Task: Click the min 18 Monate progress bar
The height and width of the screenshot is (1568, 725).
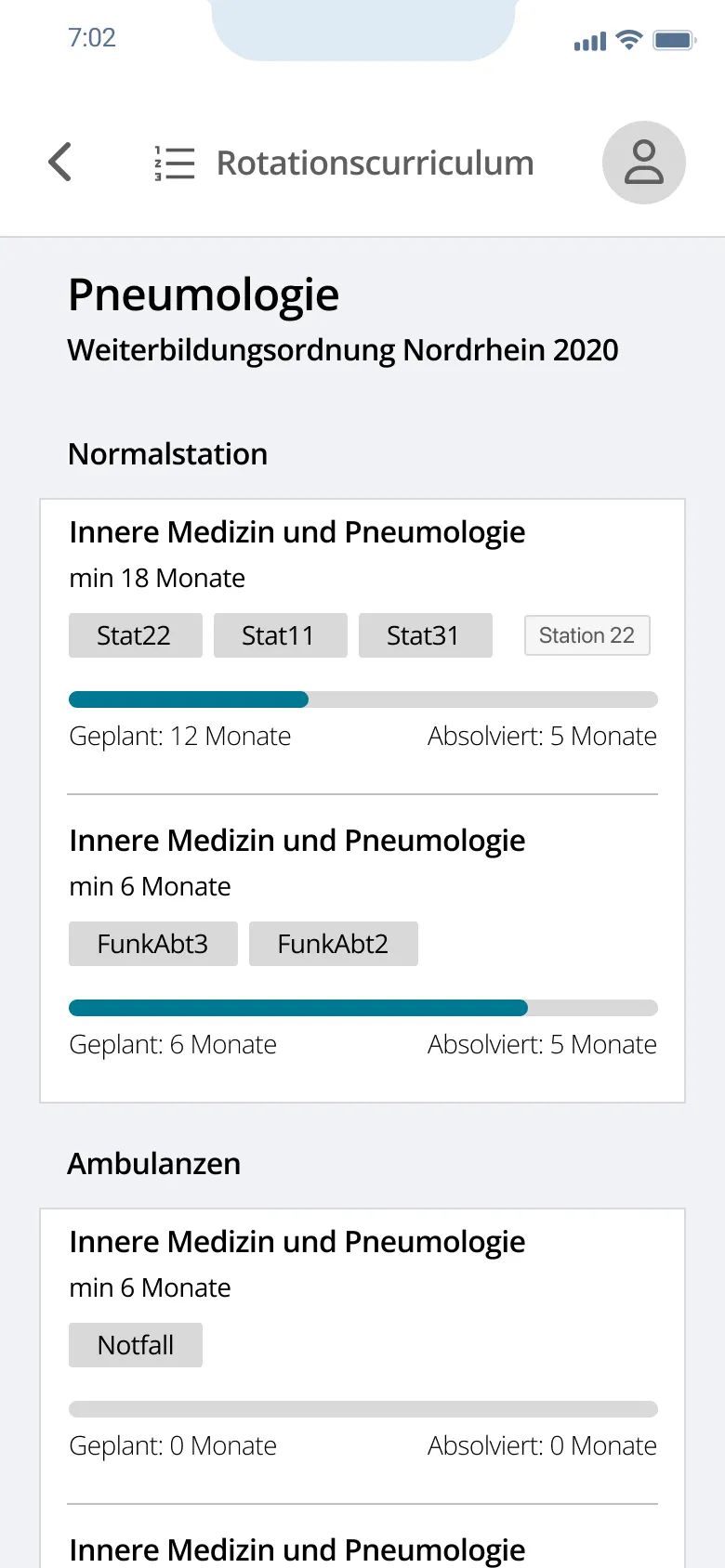Action: [x=362, y=699]
